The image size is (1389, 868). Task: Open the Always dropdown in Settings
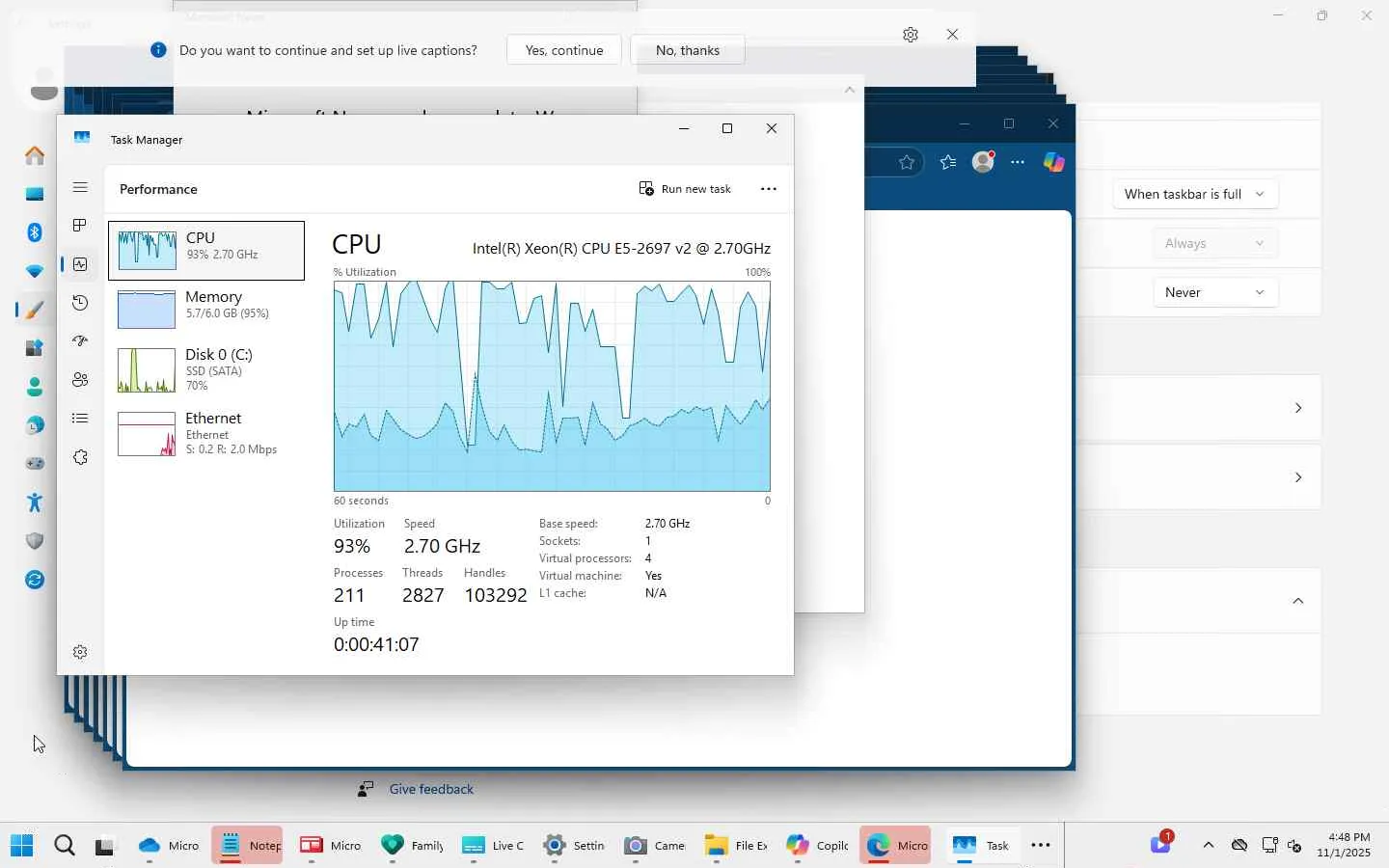coord(1215,243)
